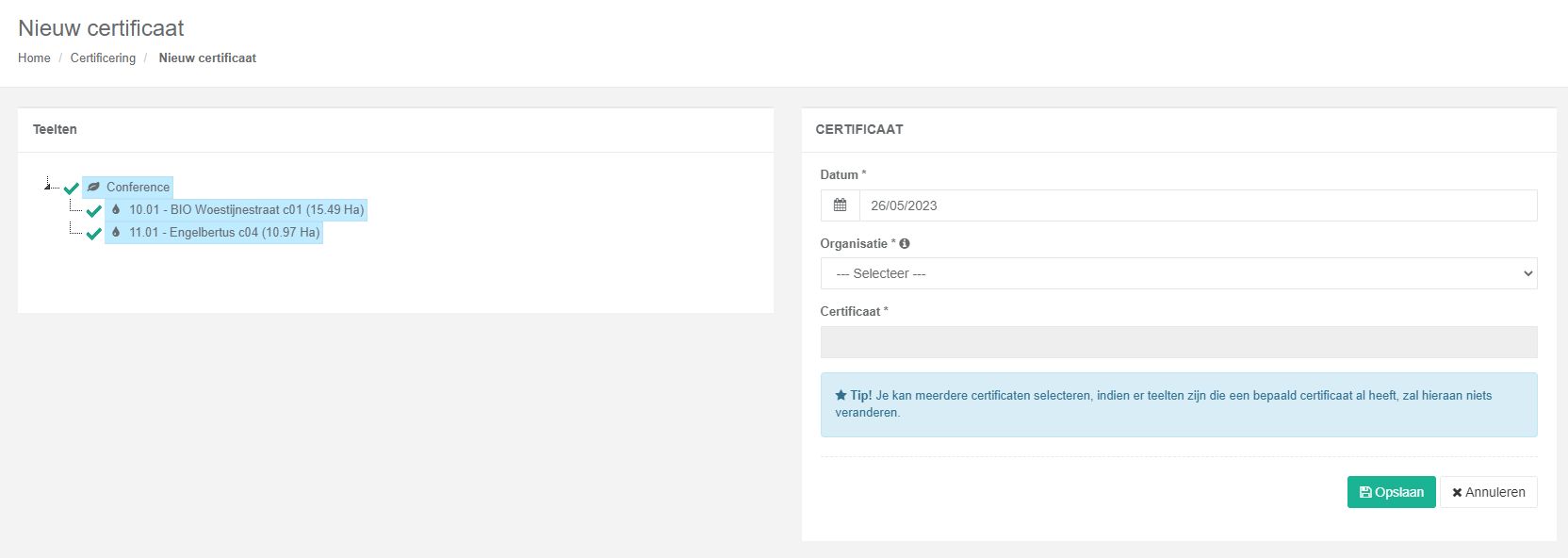
Task: Uncheck the 10.01 BIO Woestijnestraat checkmark
Action: click(x=93, y=210)
